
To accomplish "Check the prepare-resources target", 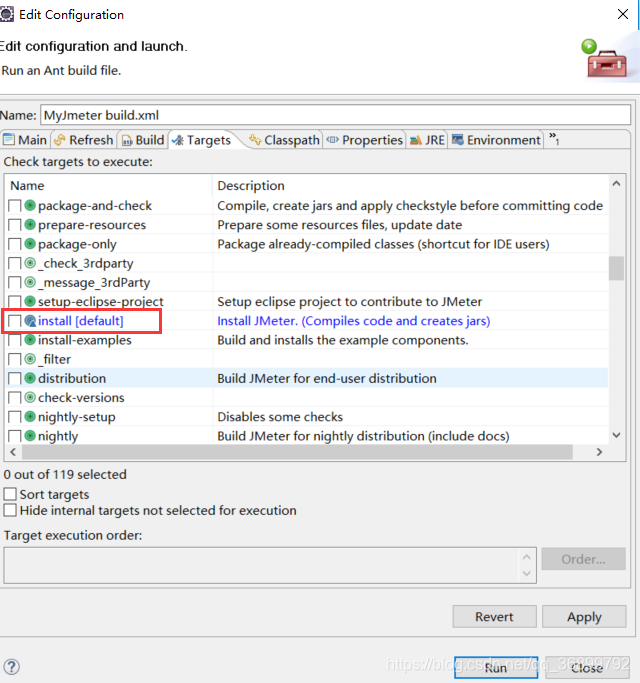I will (15, 225).
